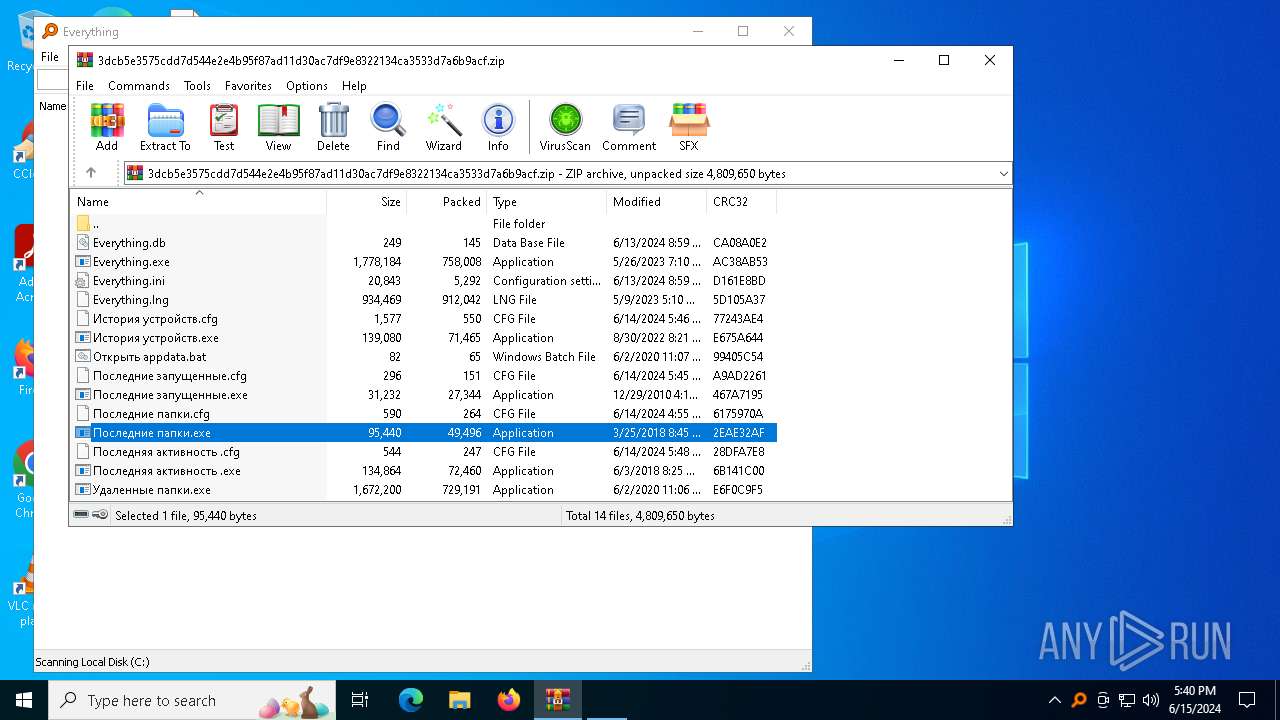Select Everything.exe file
The image size is (1280, 720).
pyautogui.click(x=424, y=262)
